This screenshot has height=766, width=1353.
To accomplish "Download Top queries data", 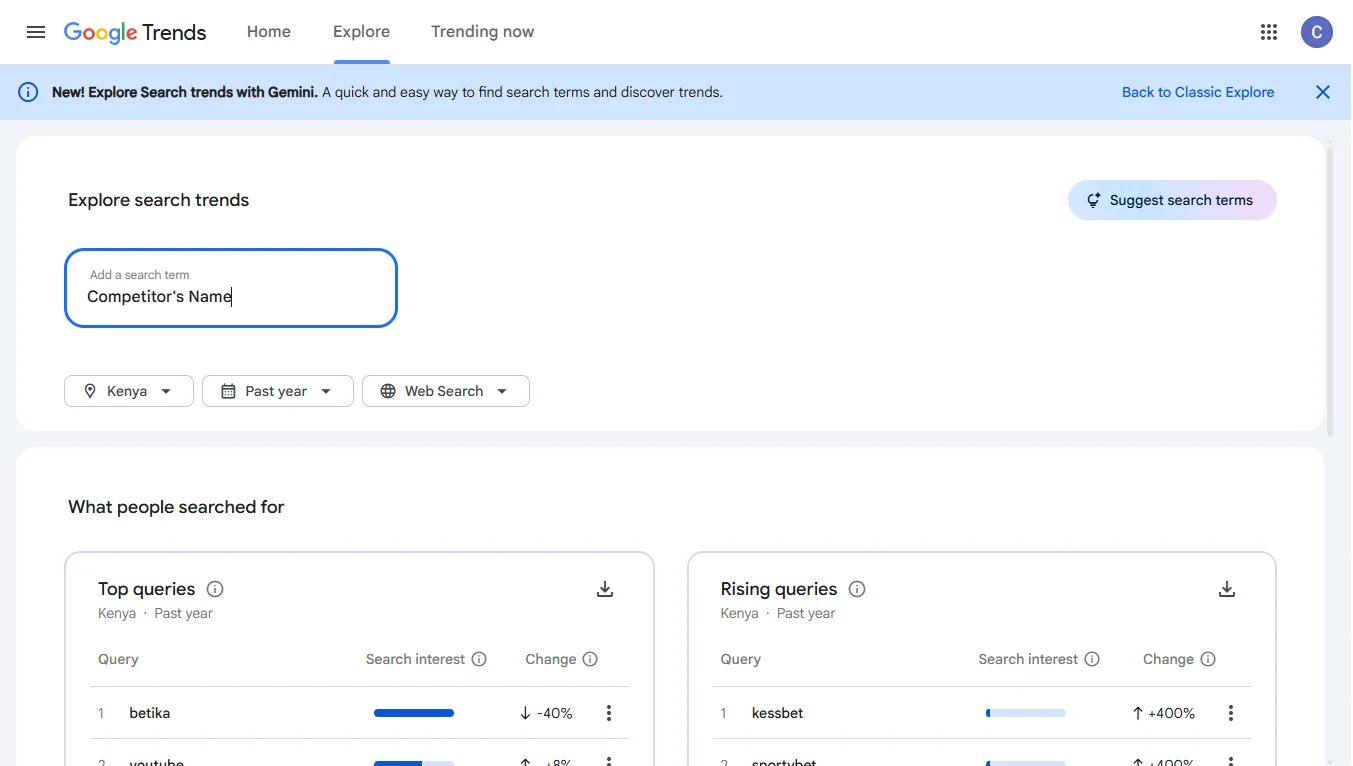I will click(605, 589).
